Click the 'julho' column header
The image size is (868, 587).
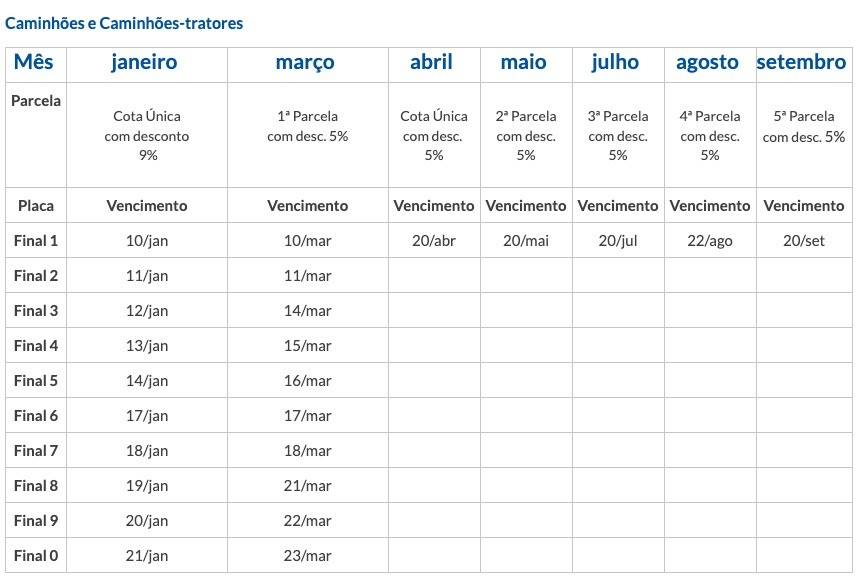615,62
